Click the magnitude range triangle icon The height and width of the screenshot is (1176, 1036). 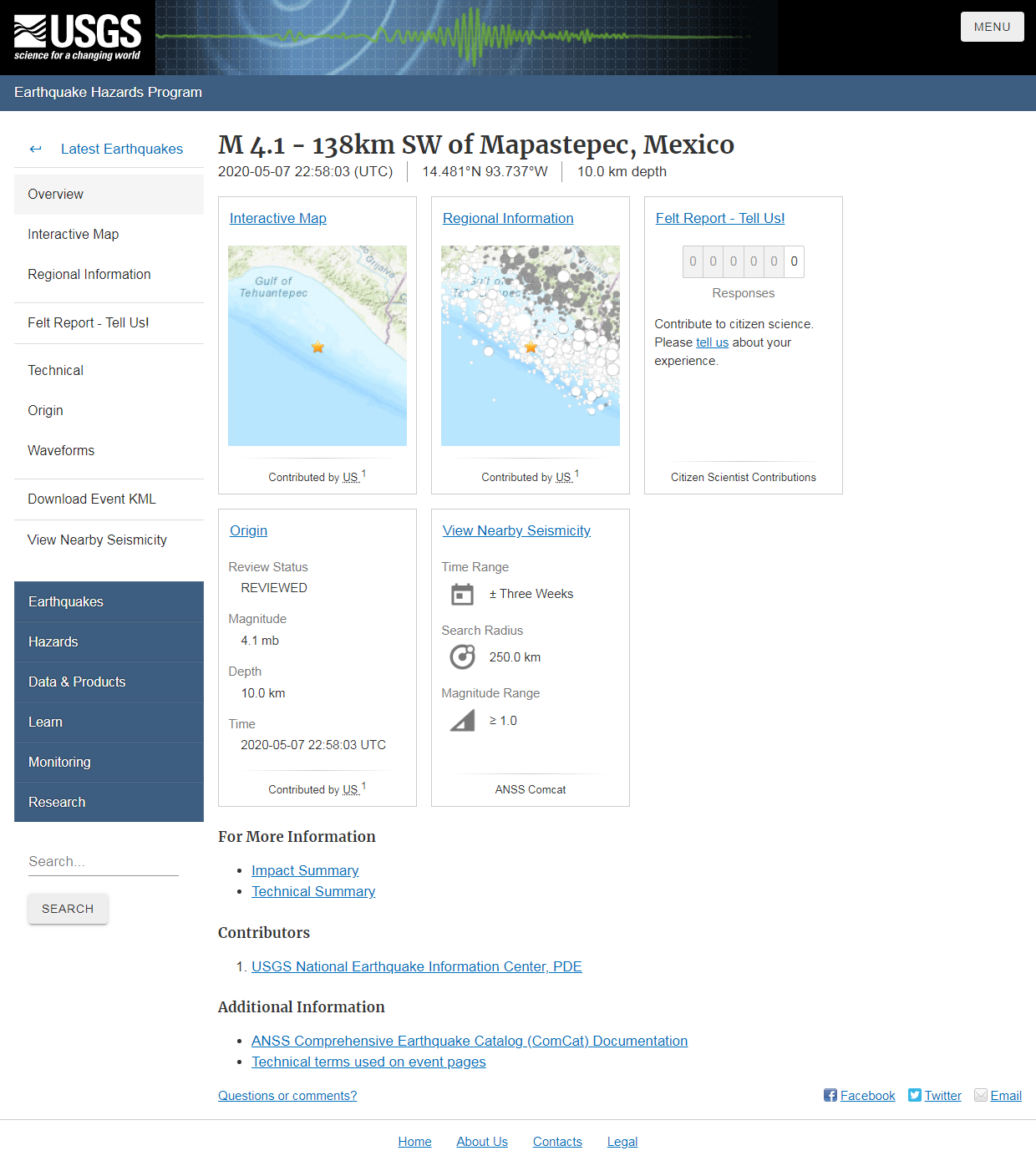(462, 720)
